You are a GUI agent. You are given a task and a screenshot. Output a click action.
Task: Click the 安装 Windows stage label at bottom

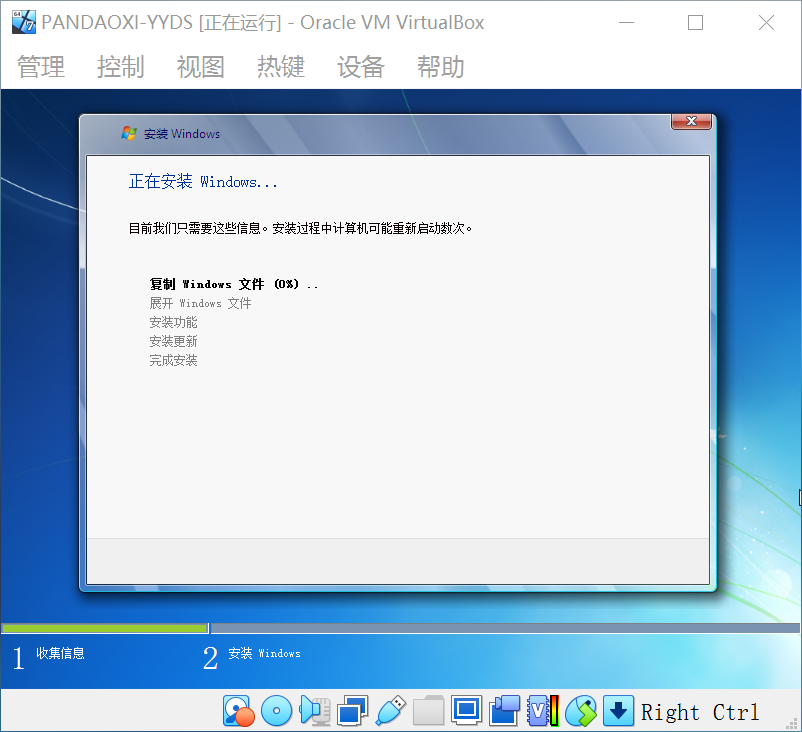(264, 653)
